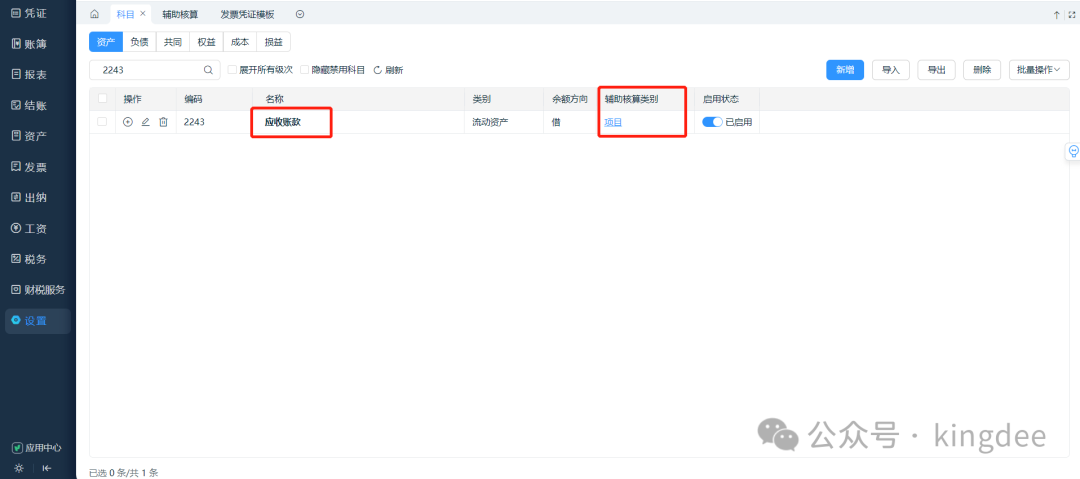
Task: Select the 权益 category tab
Action: [x=206, y=42]
